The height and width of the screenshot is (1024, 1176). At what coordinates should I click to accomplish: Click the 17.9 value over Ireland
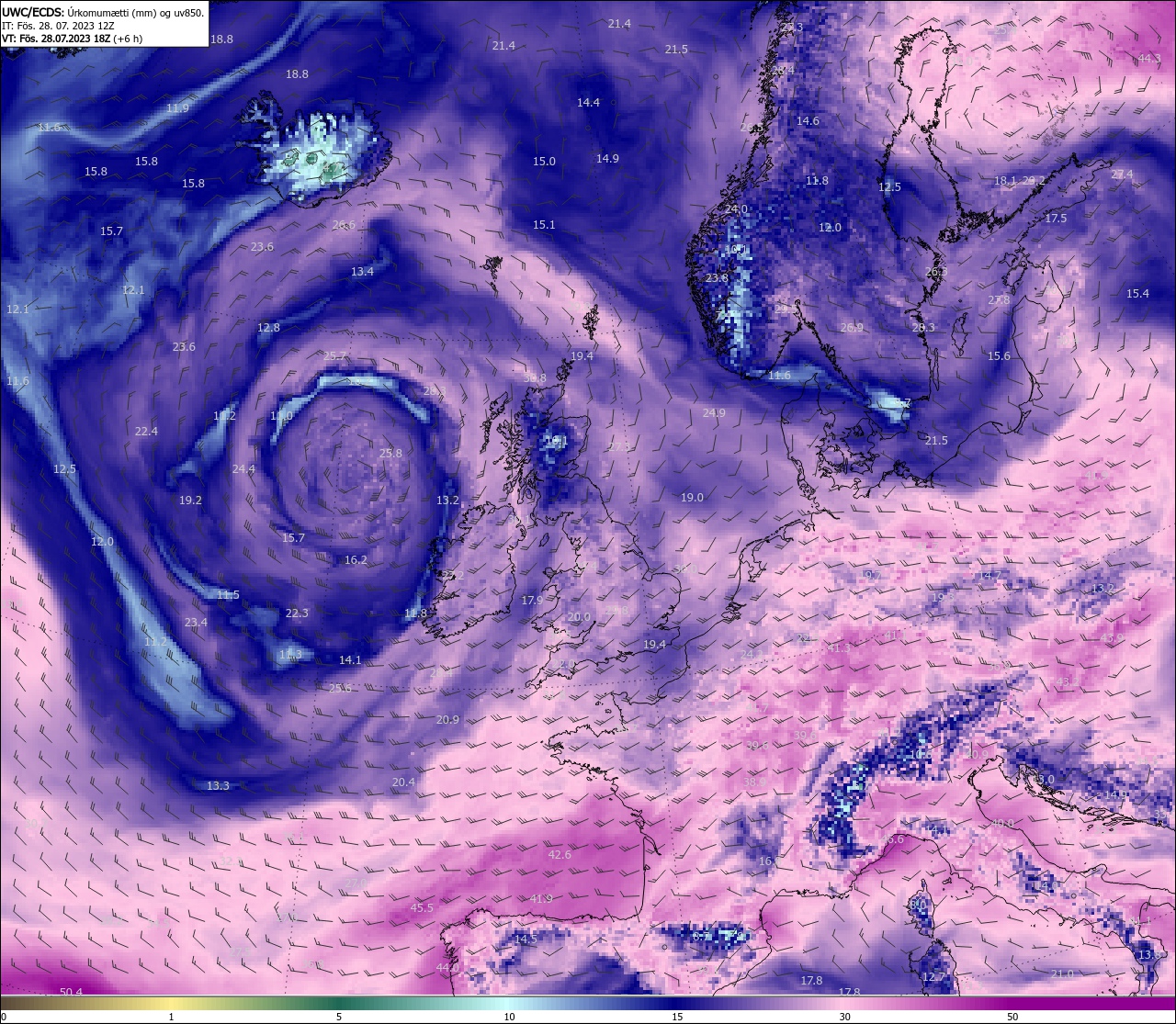click(532, 600)
